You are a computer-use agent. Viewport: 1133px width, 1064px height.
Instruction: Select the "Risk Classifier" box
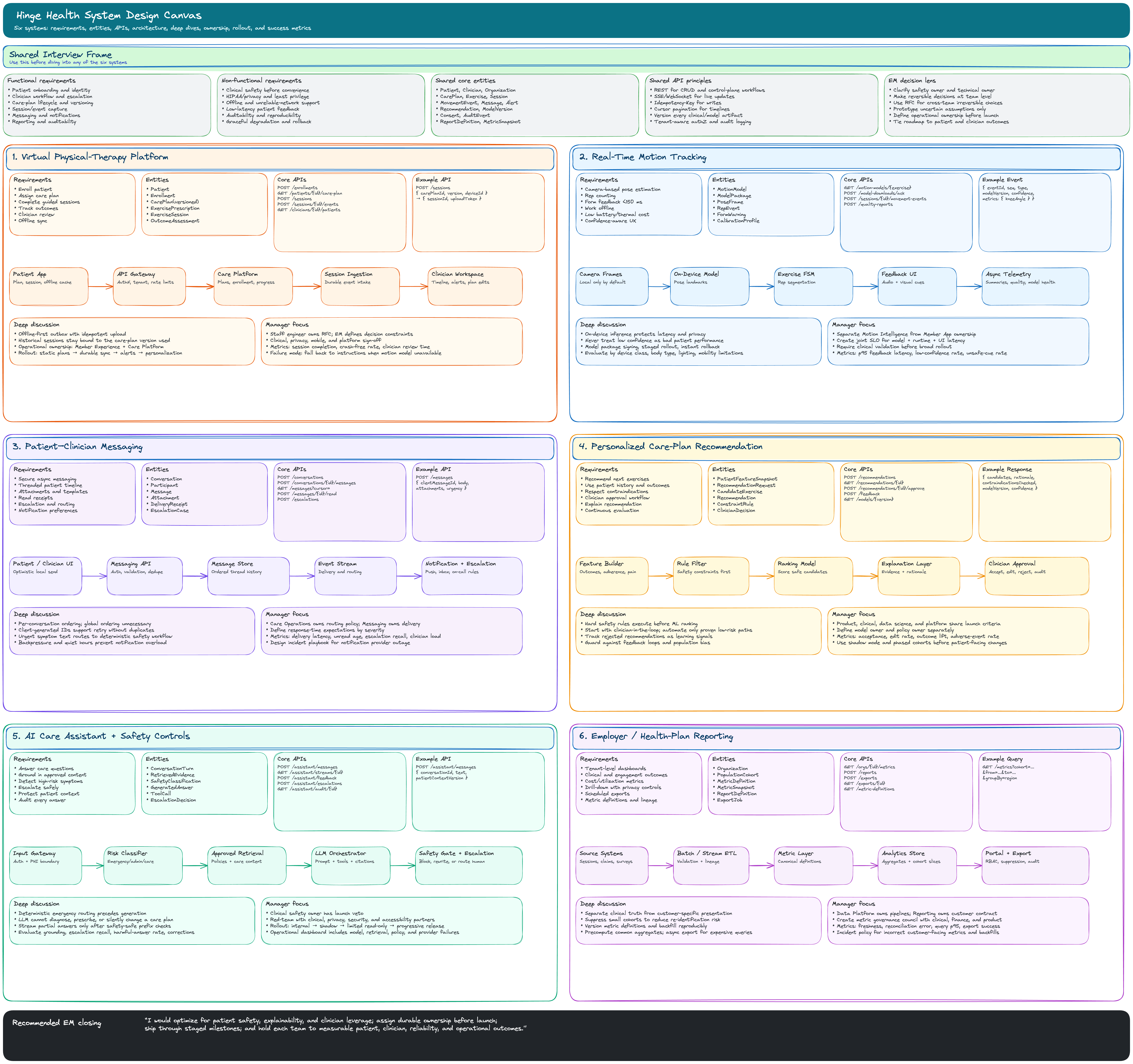(x=143, y=866)
